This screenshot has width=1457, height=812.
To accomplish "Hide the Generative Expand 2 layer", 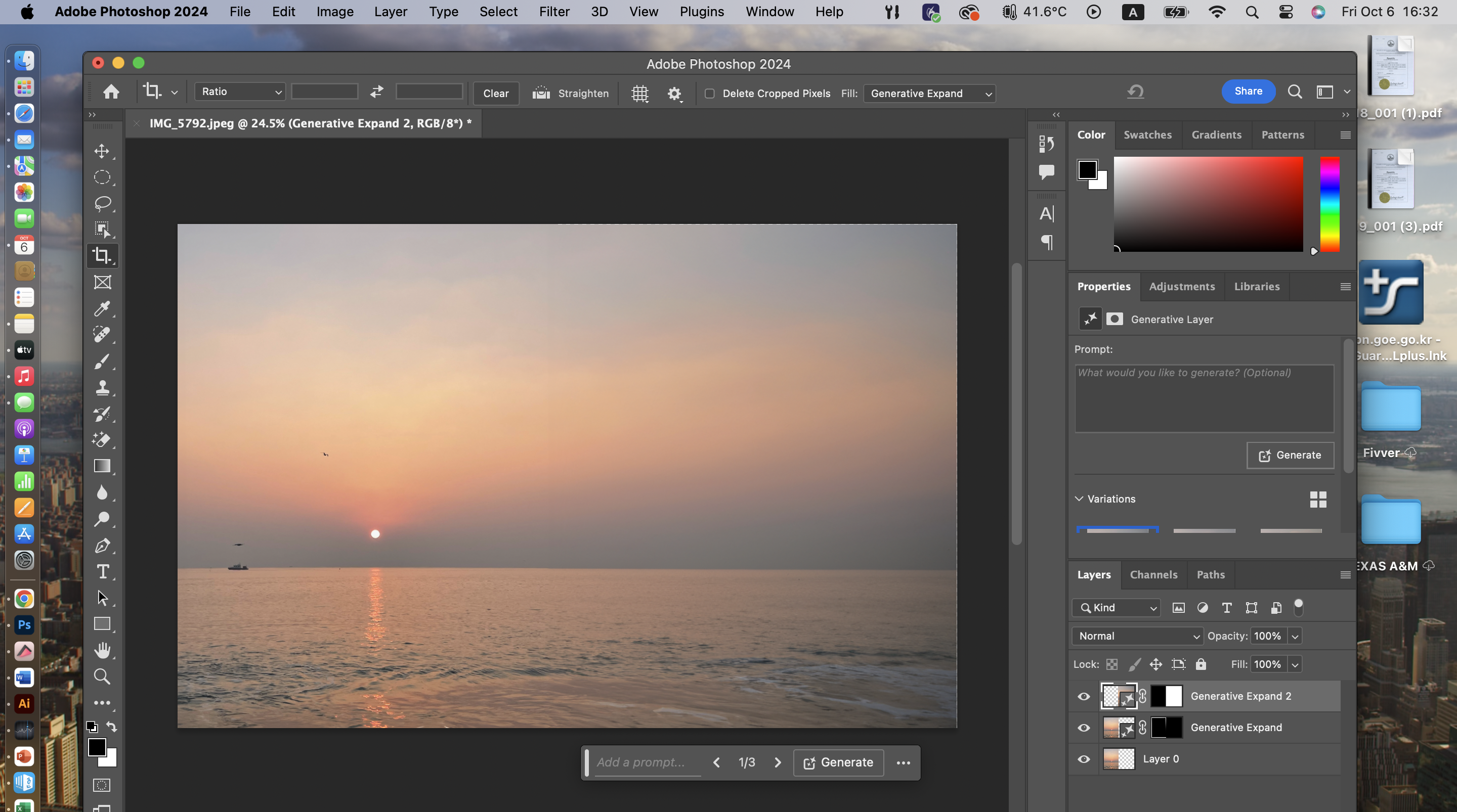I will (1083, 696).
